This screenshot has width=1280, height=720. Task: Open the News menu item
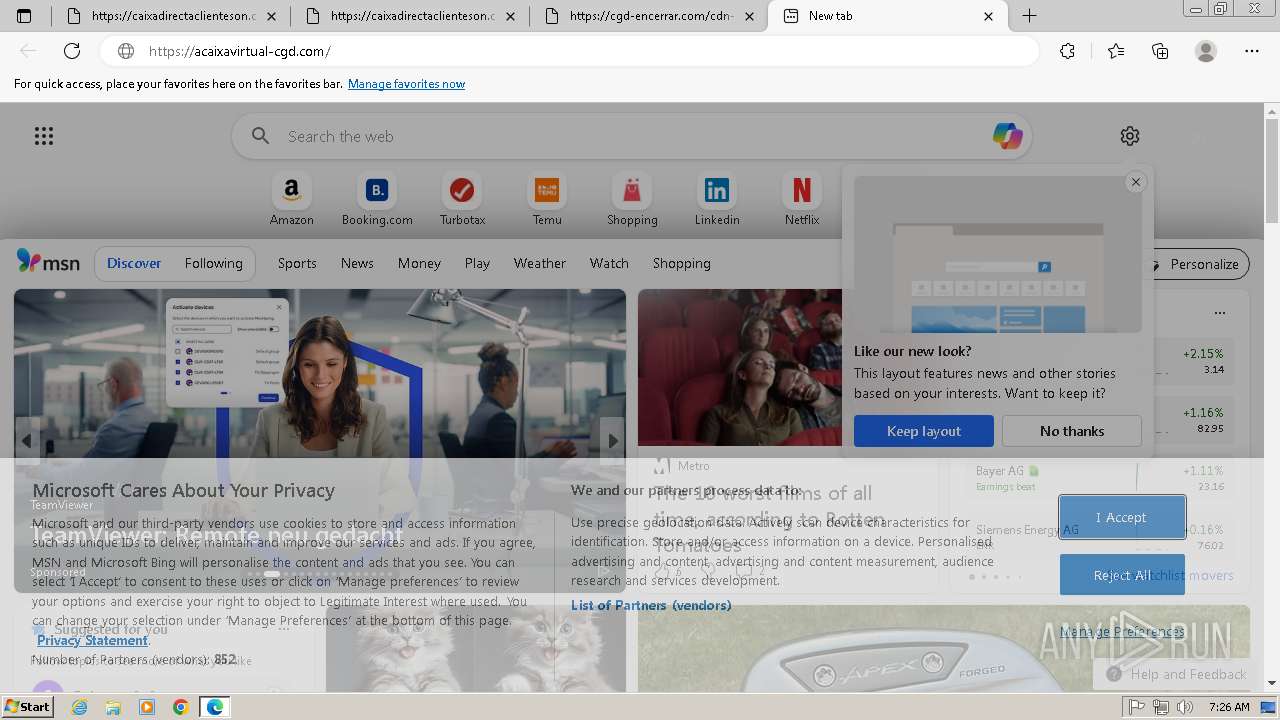(357, 263)
